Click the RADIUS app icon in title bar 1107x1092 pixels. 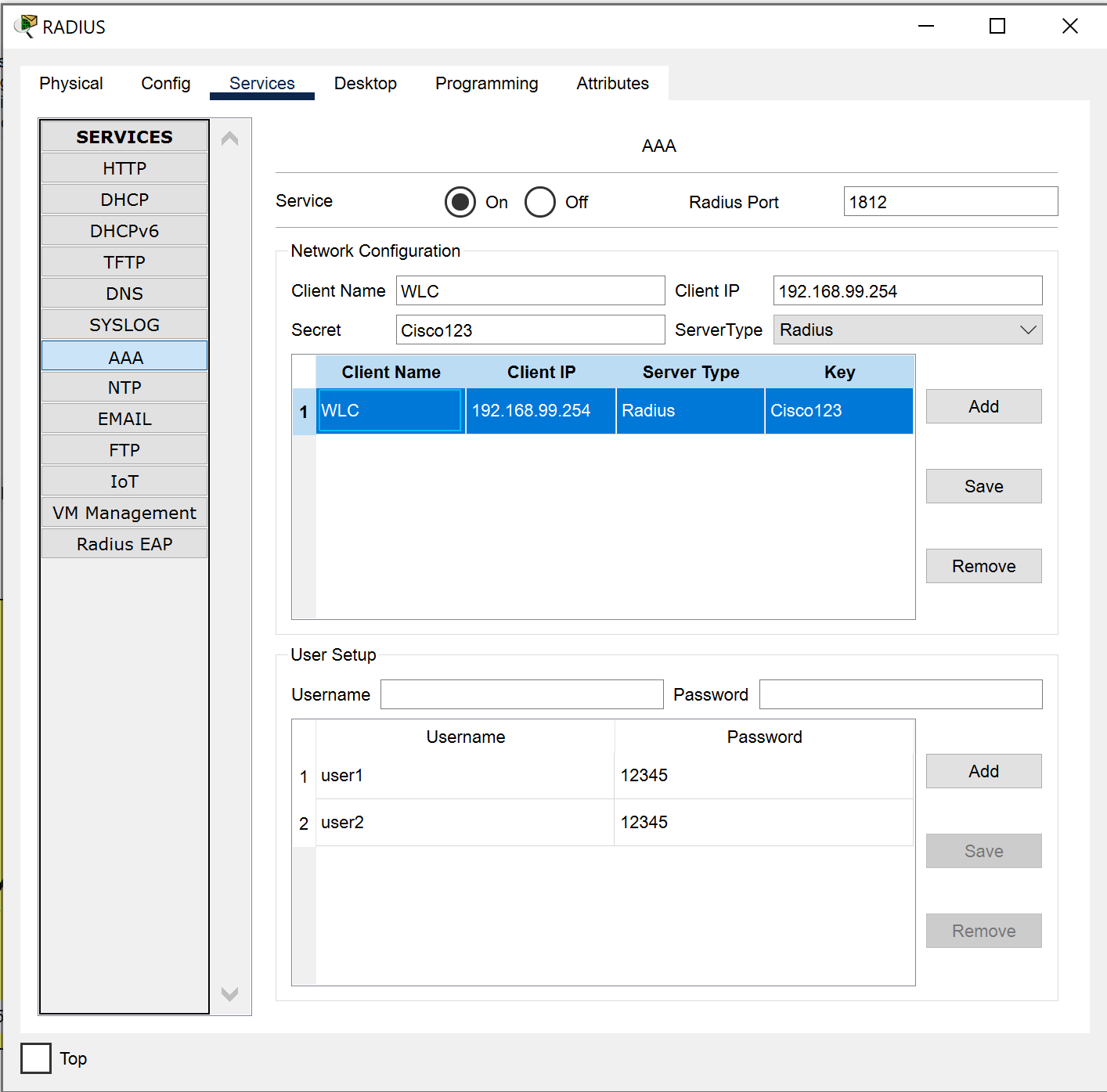click(26, 26)
